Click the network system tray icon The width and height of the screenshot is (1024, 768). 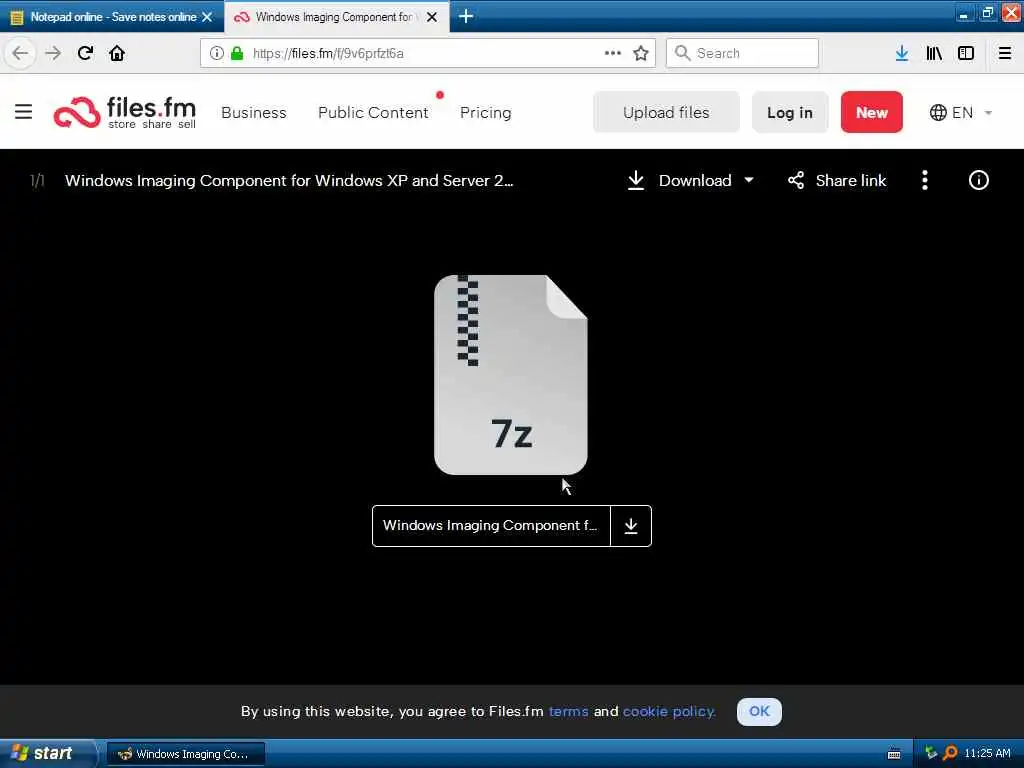coord(931,753)
